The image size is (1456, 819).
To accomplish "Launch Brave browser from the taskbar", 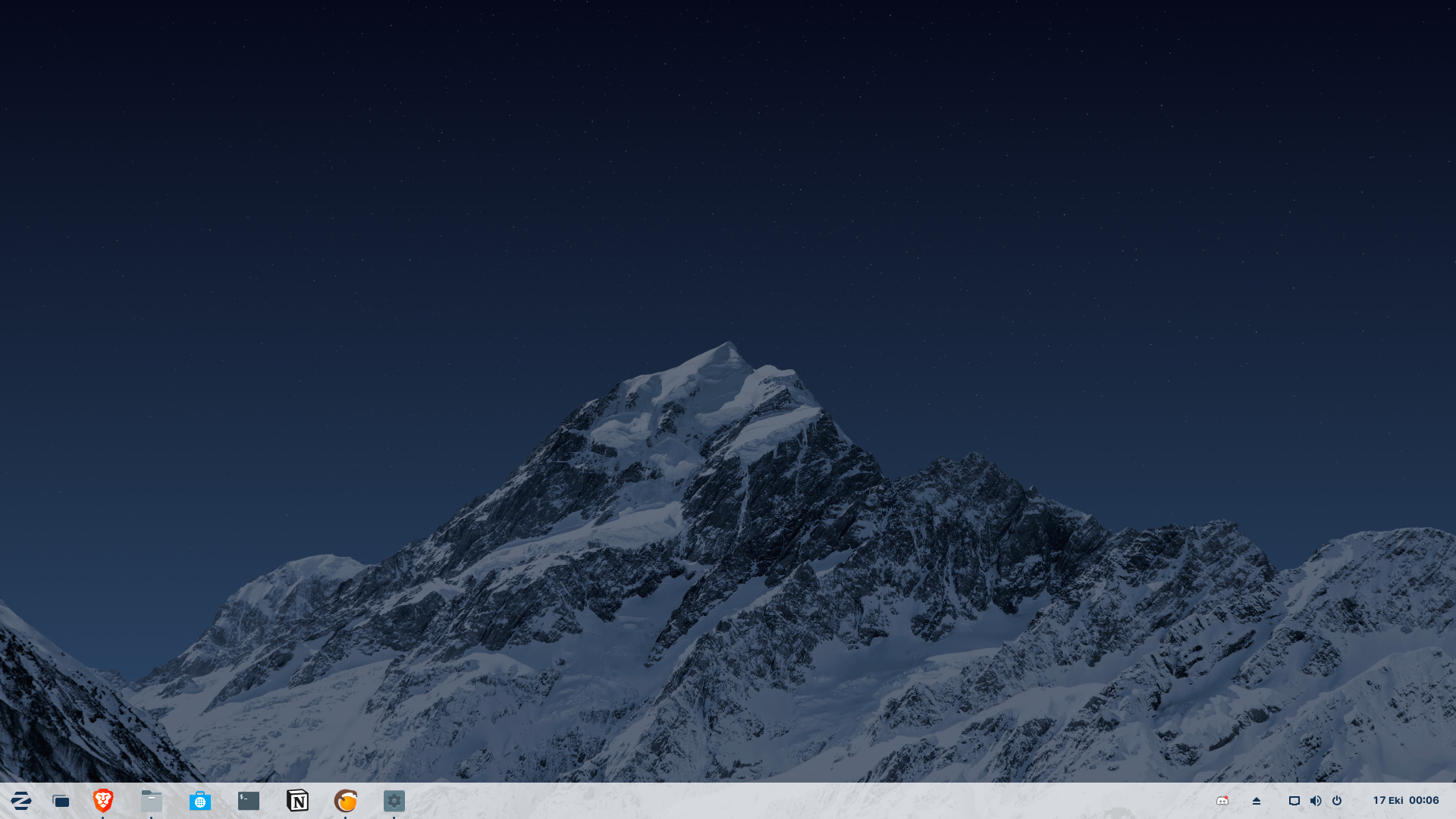I will tap(103, 800).
